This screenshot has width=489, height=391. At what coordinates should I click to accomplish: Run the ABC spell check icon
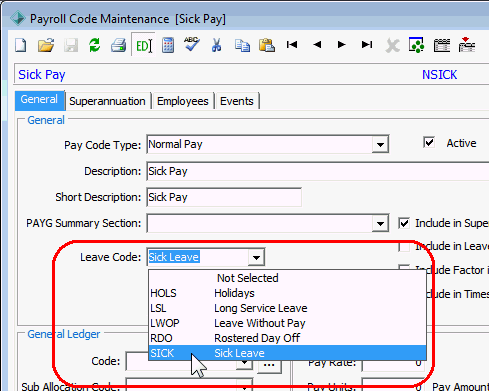192,44
